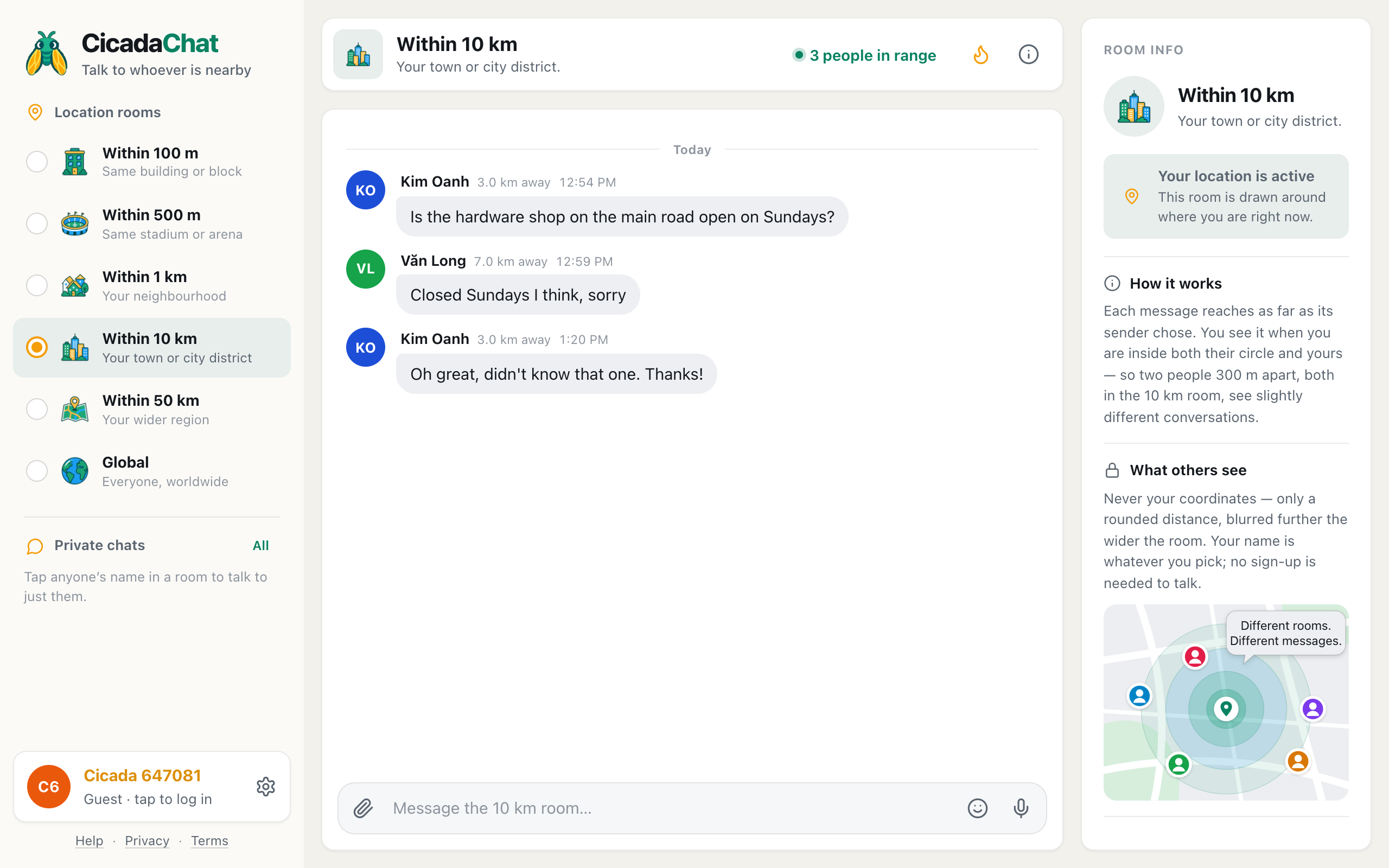Image resolution: width=1389 pixels, height=868 pixels.
Task: Click the Private chats speech bubble icon
Action: coord(35,546)
